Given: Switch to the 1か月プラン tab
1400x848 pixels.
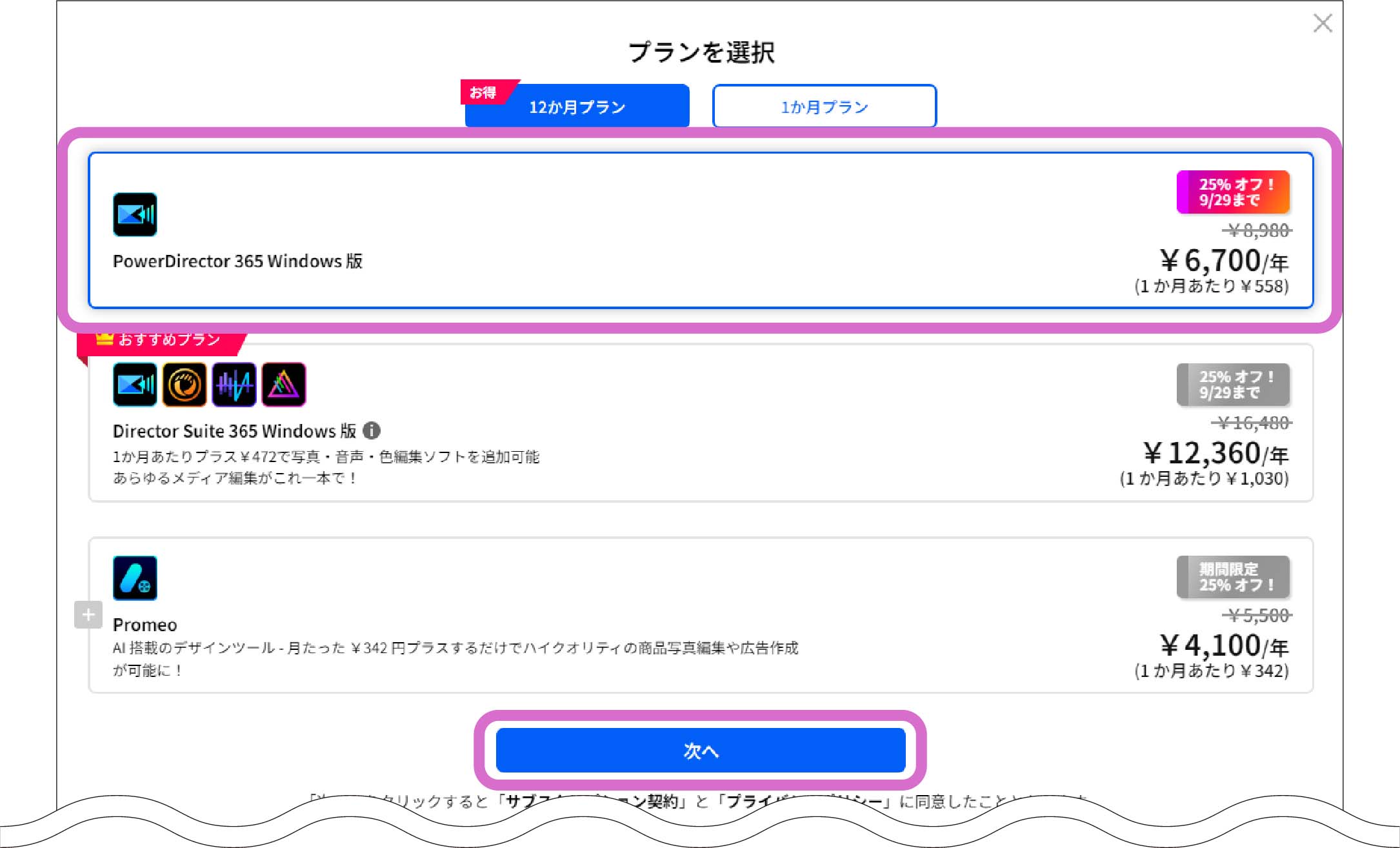Looking at the screenshot, I should tap(825, 106).
